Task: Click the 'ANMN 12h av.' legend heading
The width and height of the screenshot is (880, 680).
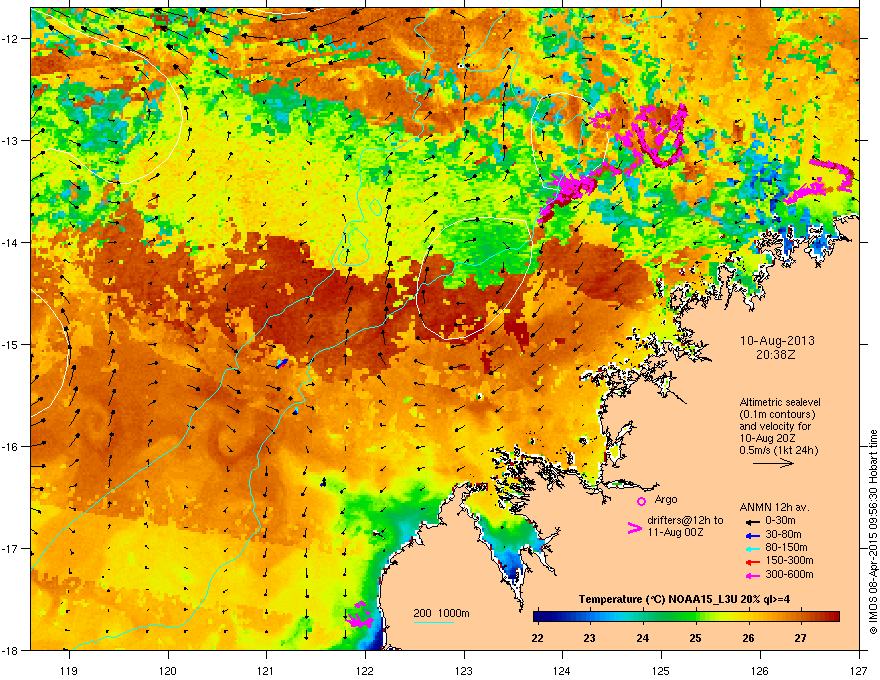Action: pyautogui.click(x=774, y=507)
